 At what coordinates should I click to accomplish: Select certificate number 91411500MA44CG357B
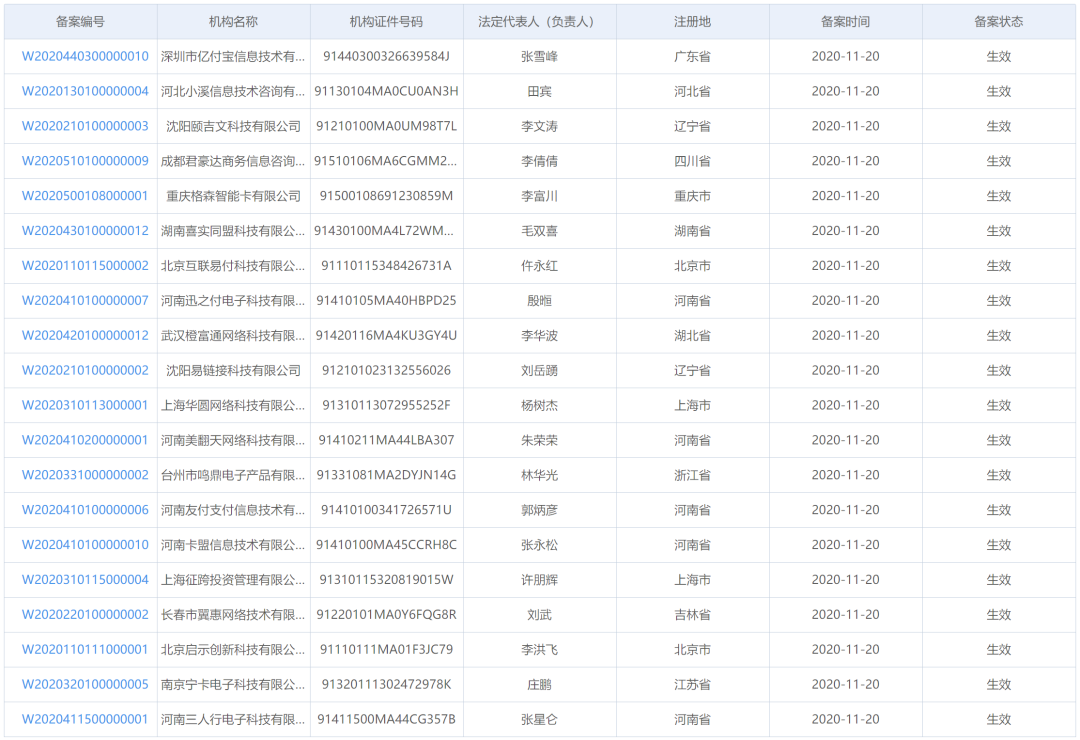386,719
